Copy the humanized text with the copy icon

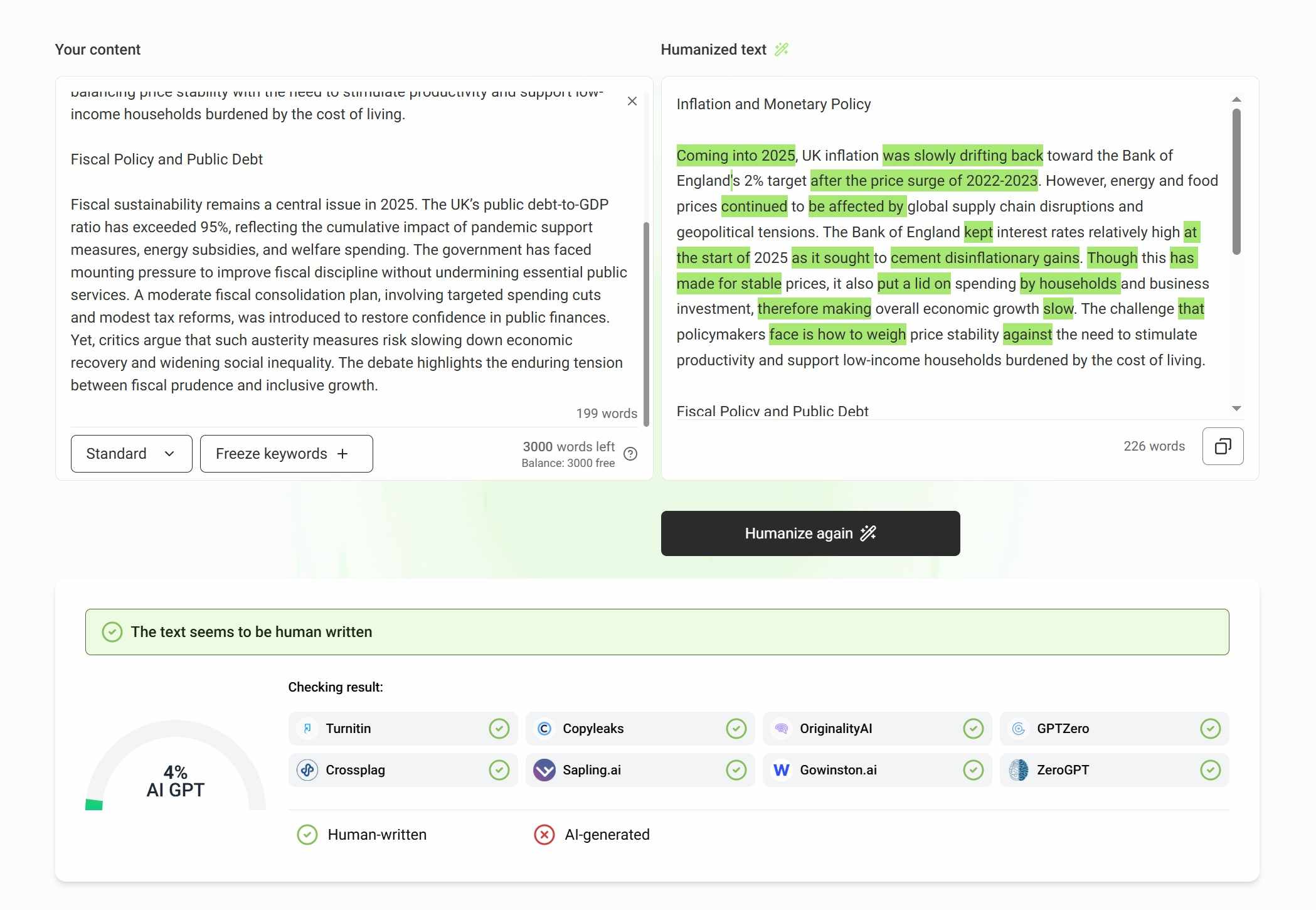[x=1223, y=446]
